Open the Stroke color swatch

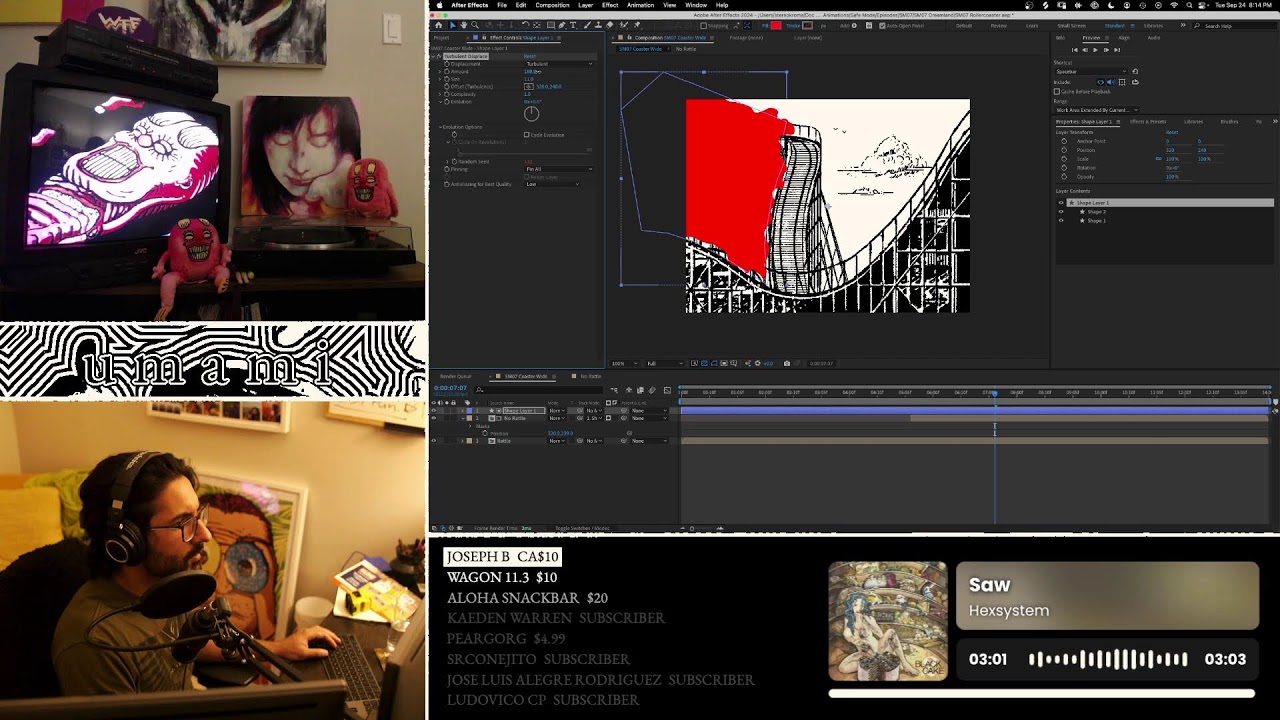pos(806,25)
